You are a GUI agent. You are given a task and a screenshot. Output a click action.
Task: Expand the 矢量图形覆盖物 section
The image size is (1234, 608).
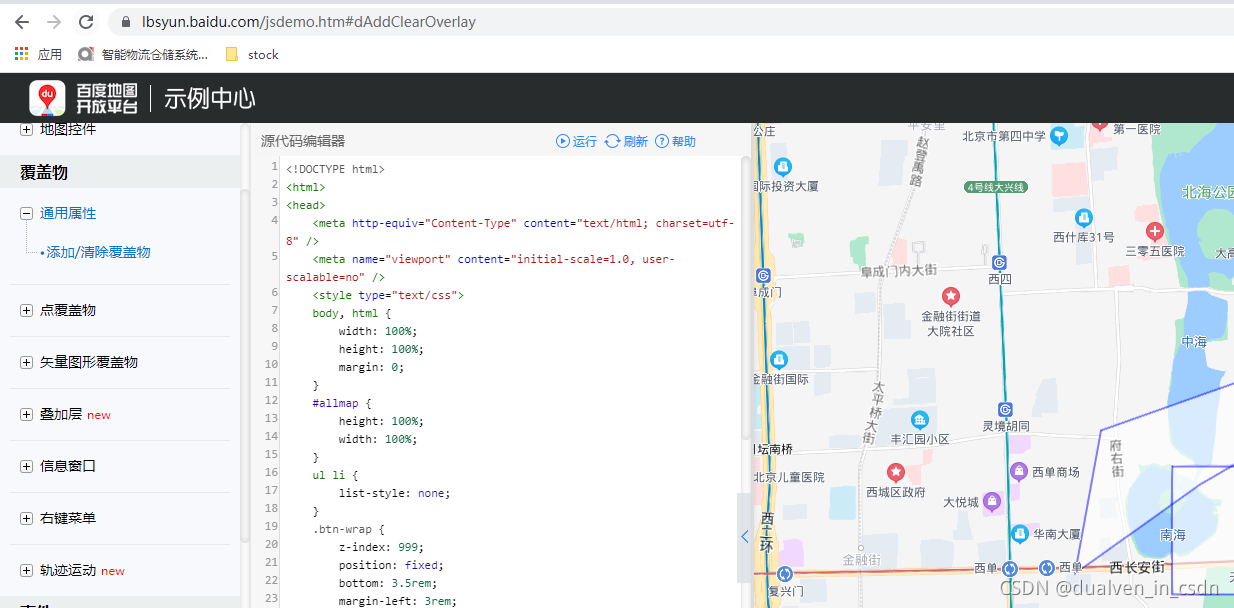click(x=26, y=362)
